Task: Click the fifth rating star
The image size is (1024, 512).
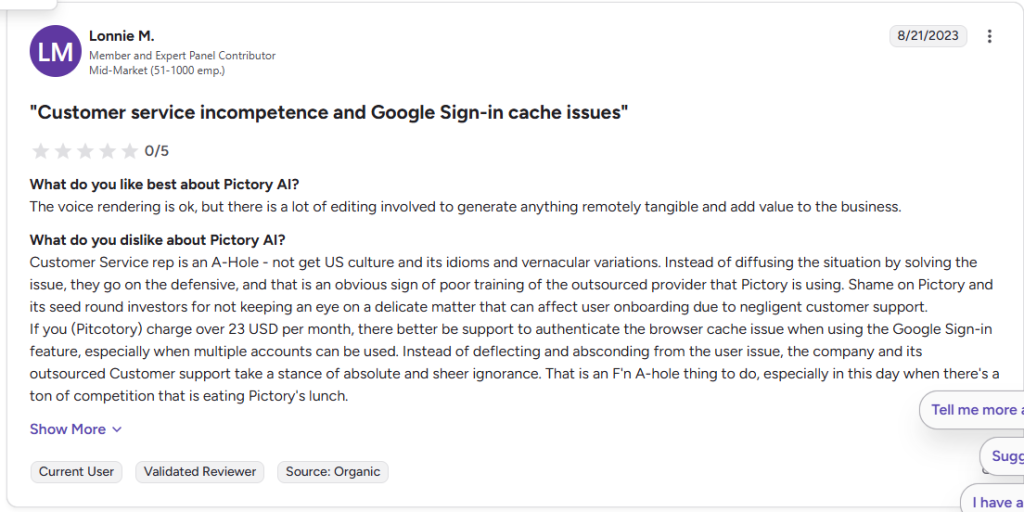Action: click(x=129, y=152)
